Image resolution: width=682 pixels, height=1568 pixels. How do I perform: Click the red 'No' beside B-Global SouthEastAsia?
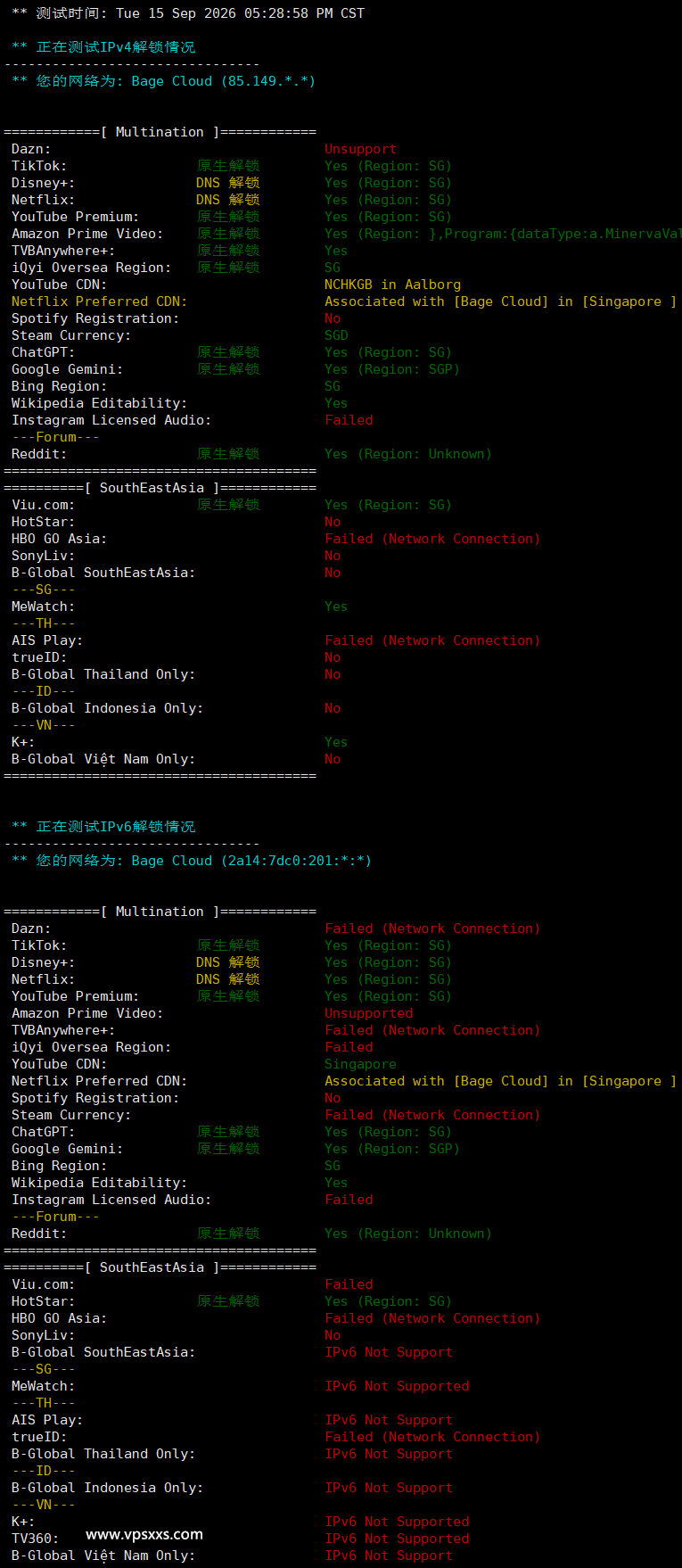333,573
